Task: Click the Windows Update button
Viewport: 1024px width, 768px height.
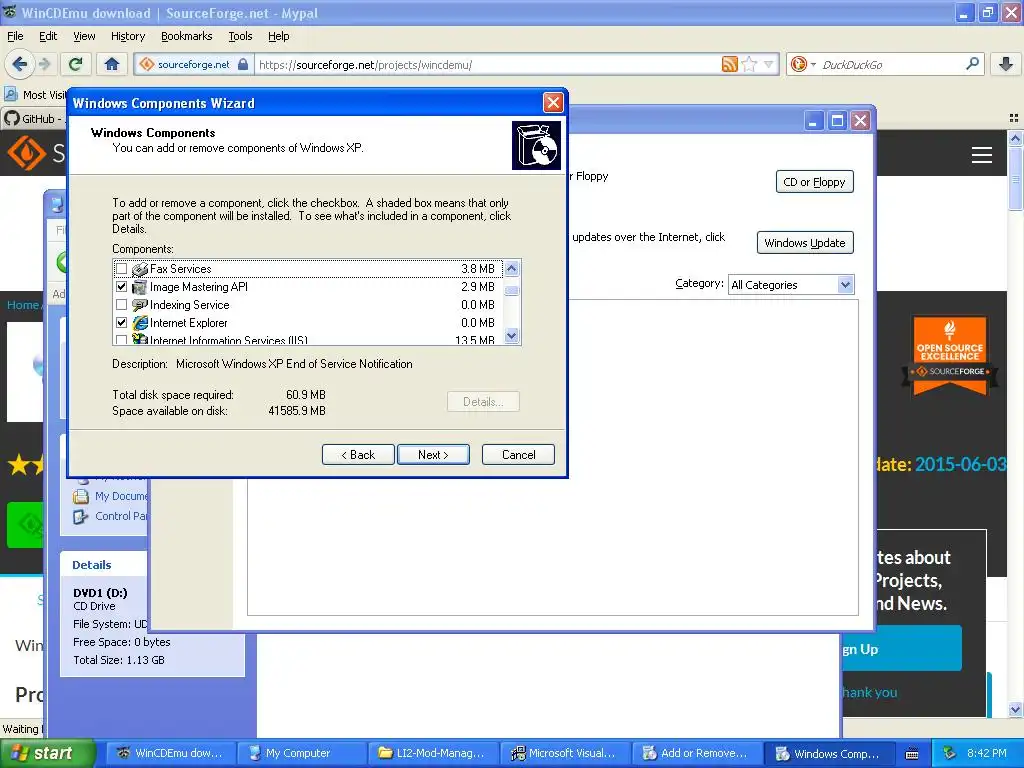Action: click(805, 243)
